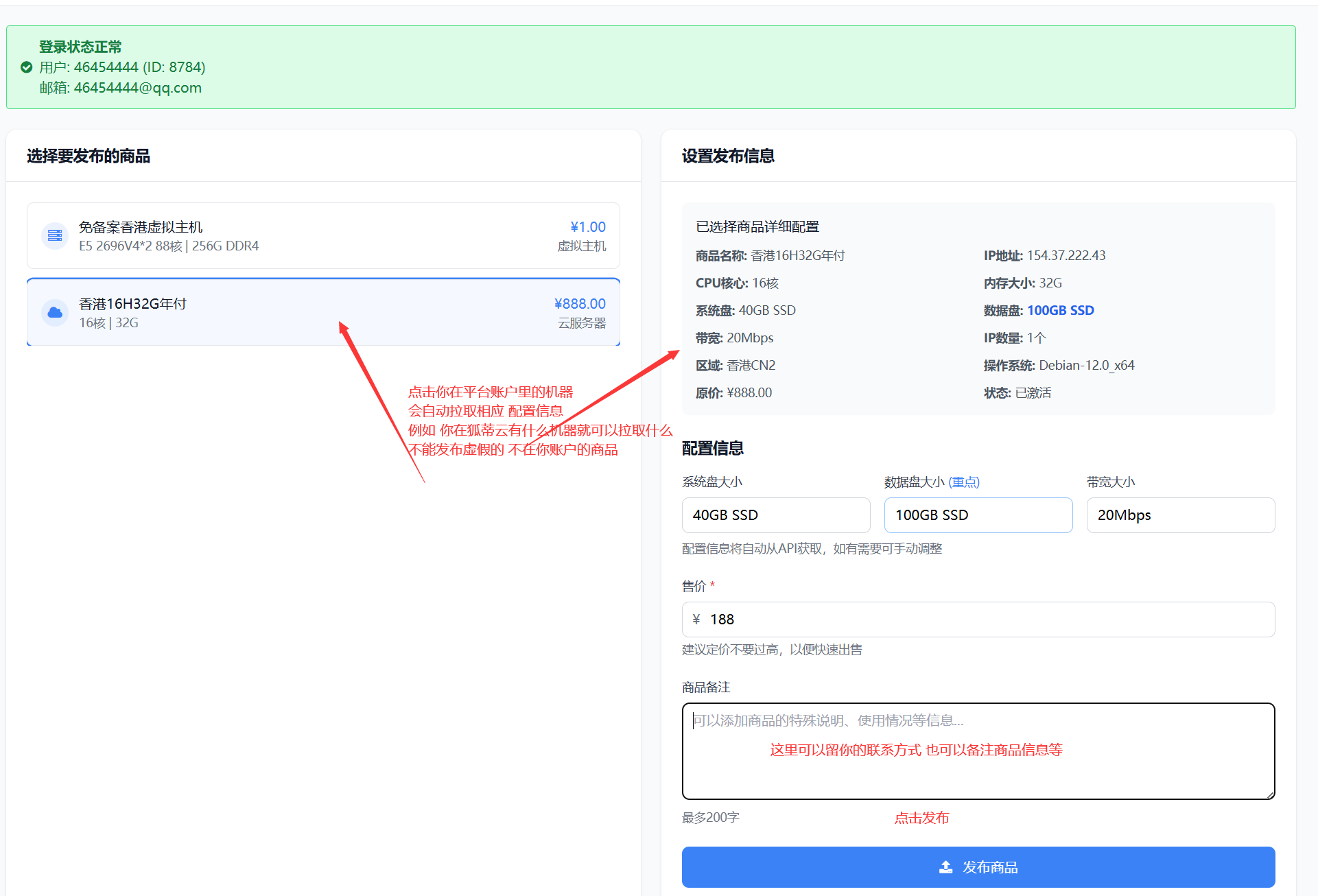Click the 数据盘大小 field showing 100GB SSD

[978, 515]
